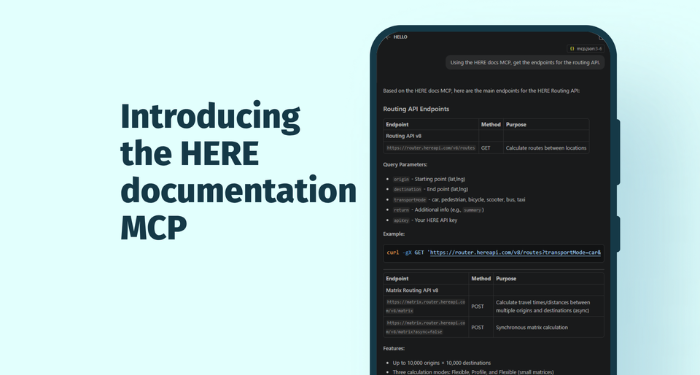Click the 'Query Parameters:' label
This screenshot has width=700, height=375.
click(405, 165)
